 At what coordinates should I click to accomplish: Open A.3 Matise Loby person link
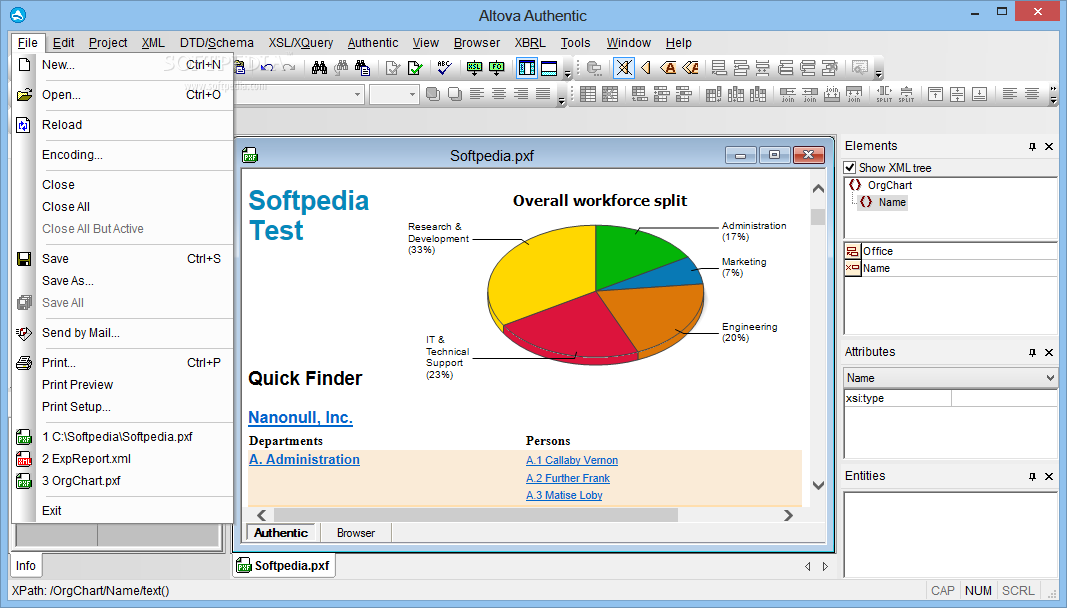[x=564, y=495]
